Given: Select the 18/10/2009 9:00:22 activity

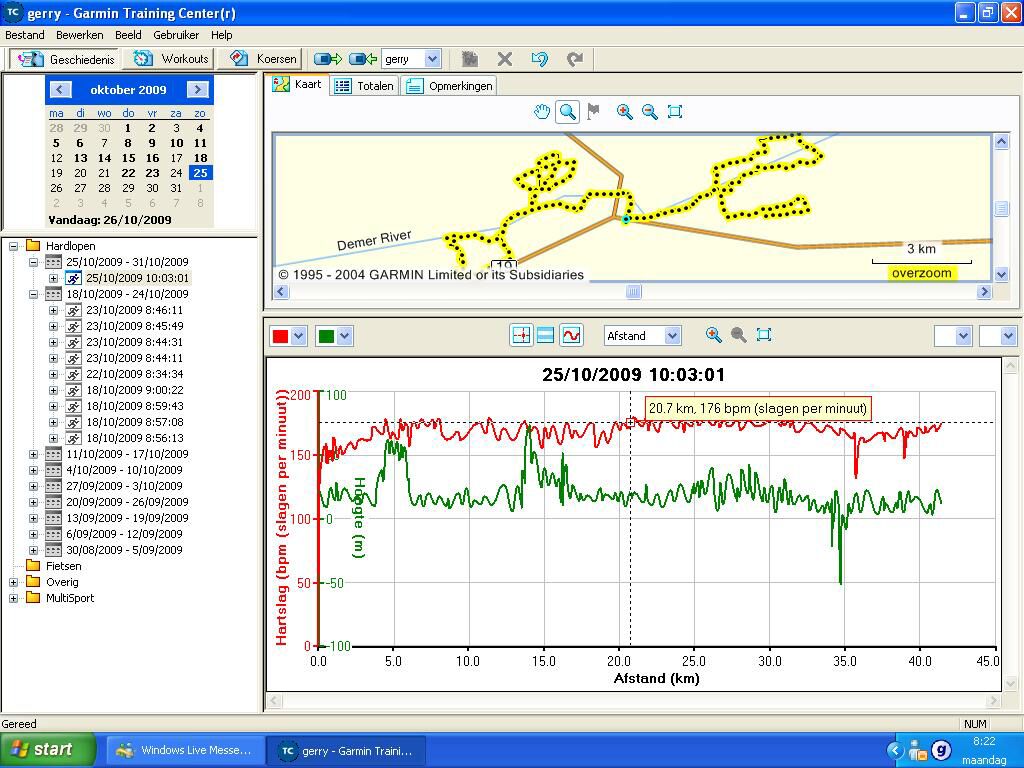Looking at the screenshot, I should click(x=135, y=390).
